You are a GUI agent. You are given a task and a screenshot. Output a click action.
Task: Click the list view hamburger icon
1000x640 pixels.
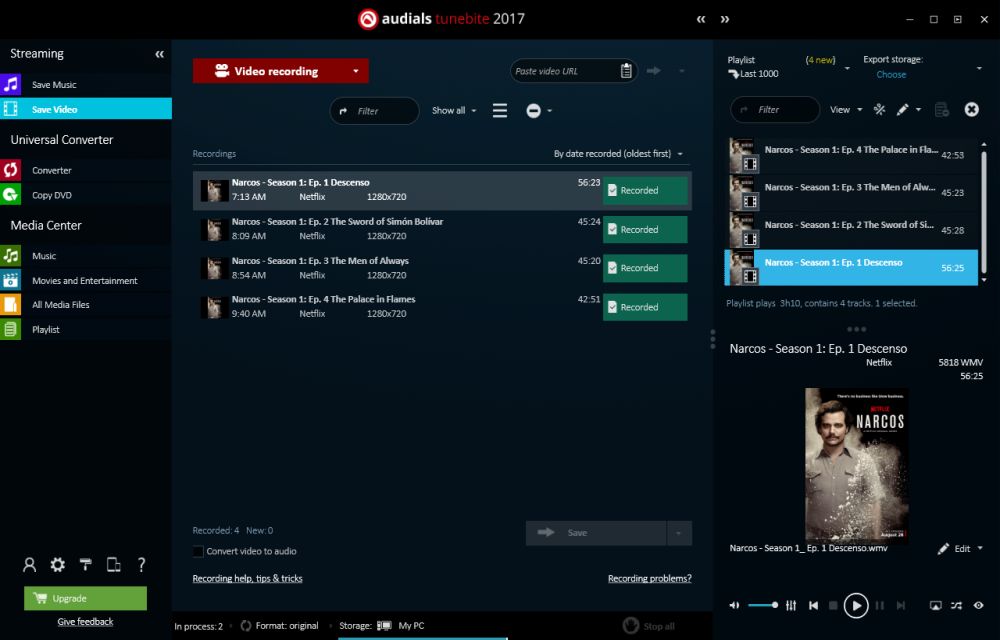point(500,111)
